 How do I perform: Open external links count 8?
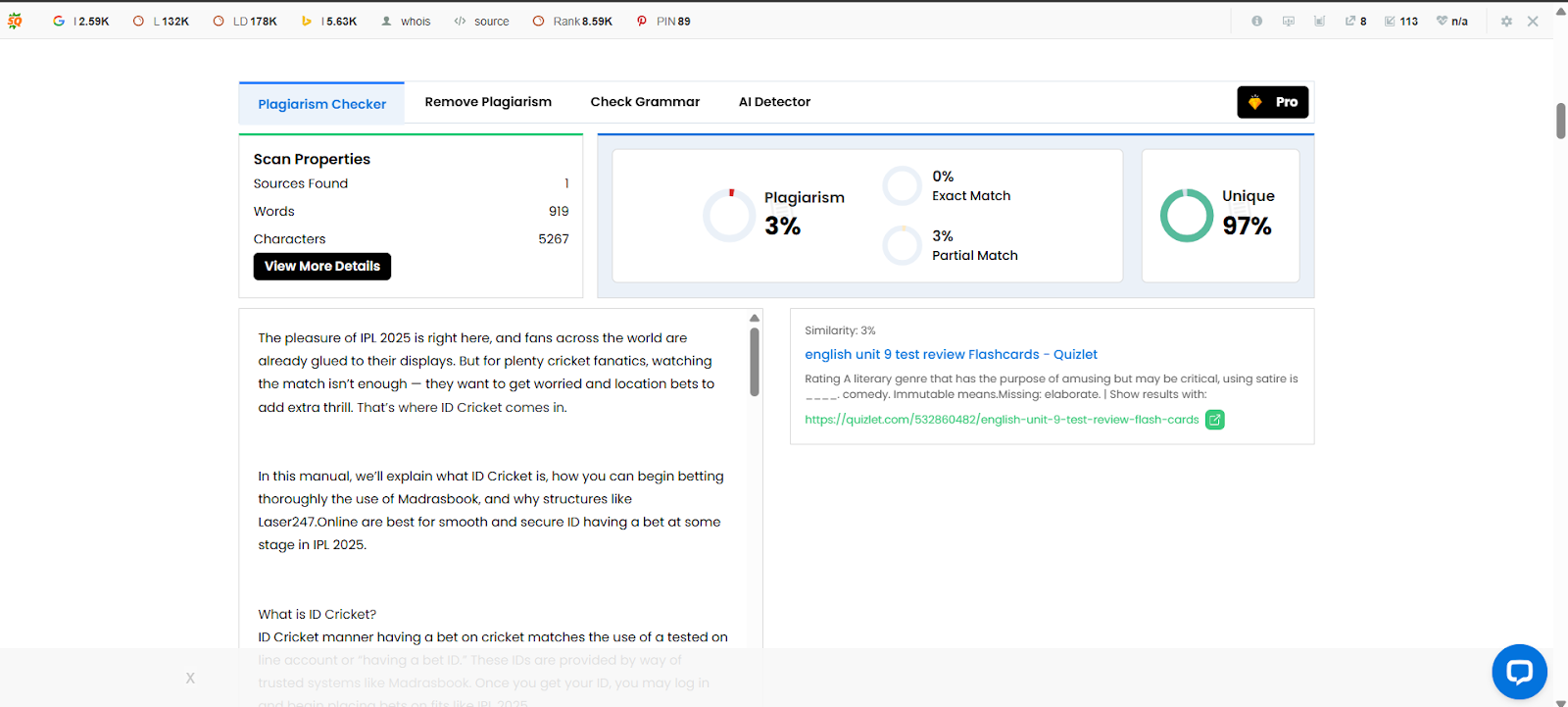point(1355,21)
